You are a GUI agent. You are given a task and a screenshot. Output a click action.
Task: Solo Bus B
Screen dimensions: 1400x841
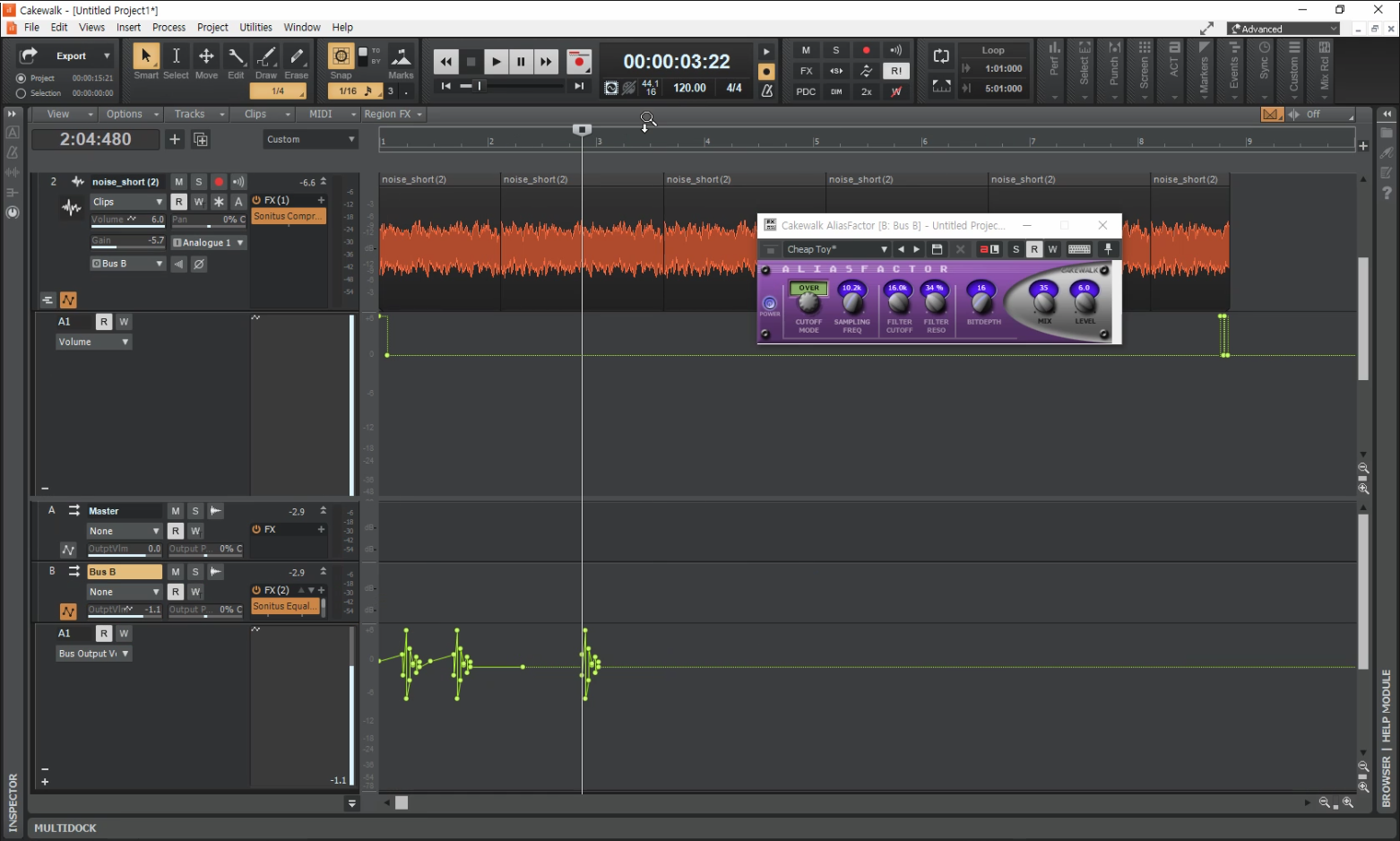pyautogui.click(x=195, y=572)
